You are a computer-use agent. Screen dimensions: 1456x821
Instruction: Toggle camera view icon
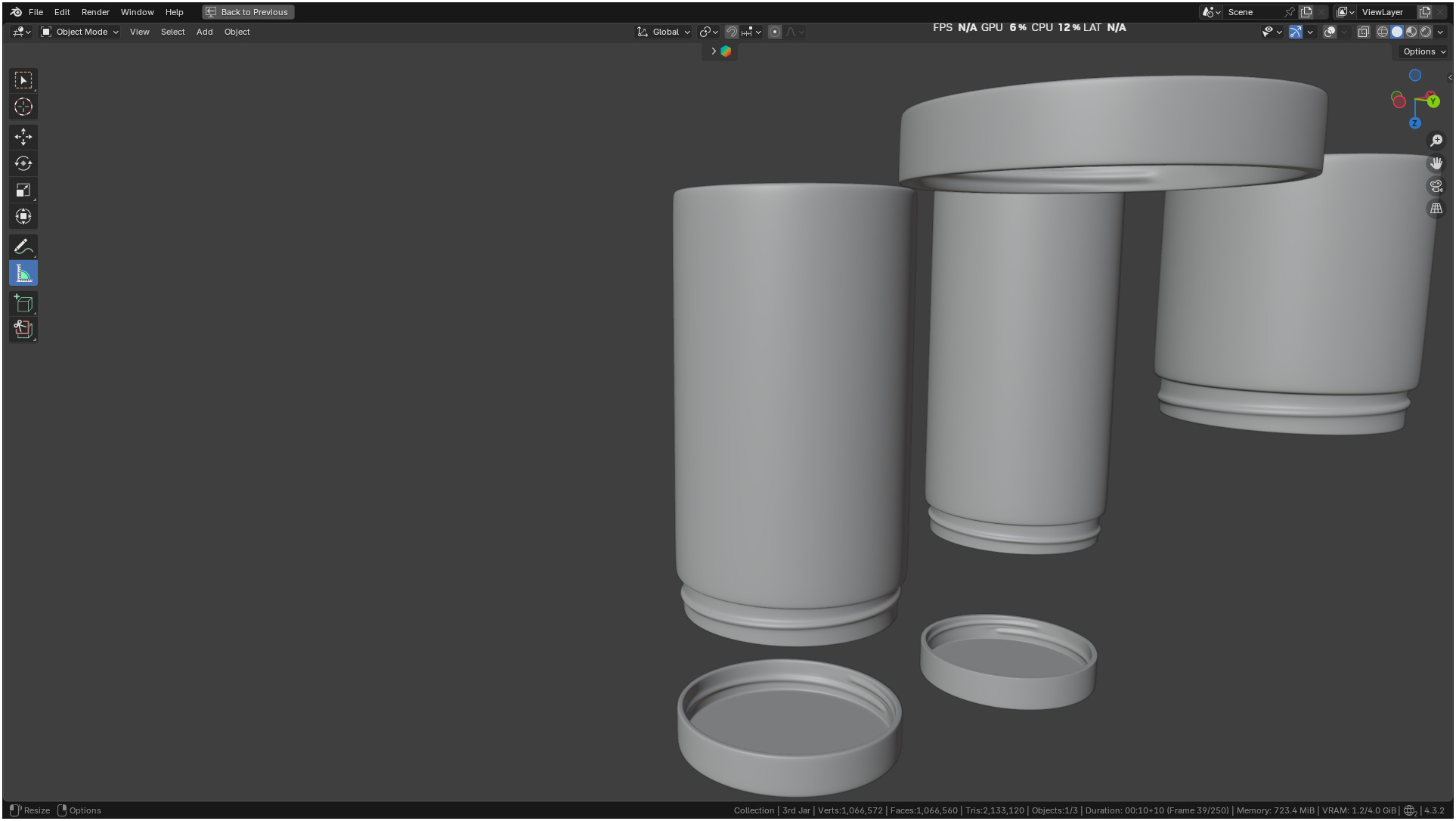[1436, 186]
